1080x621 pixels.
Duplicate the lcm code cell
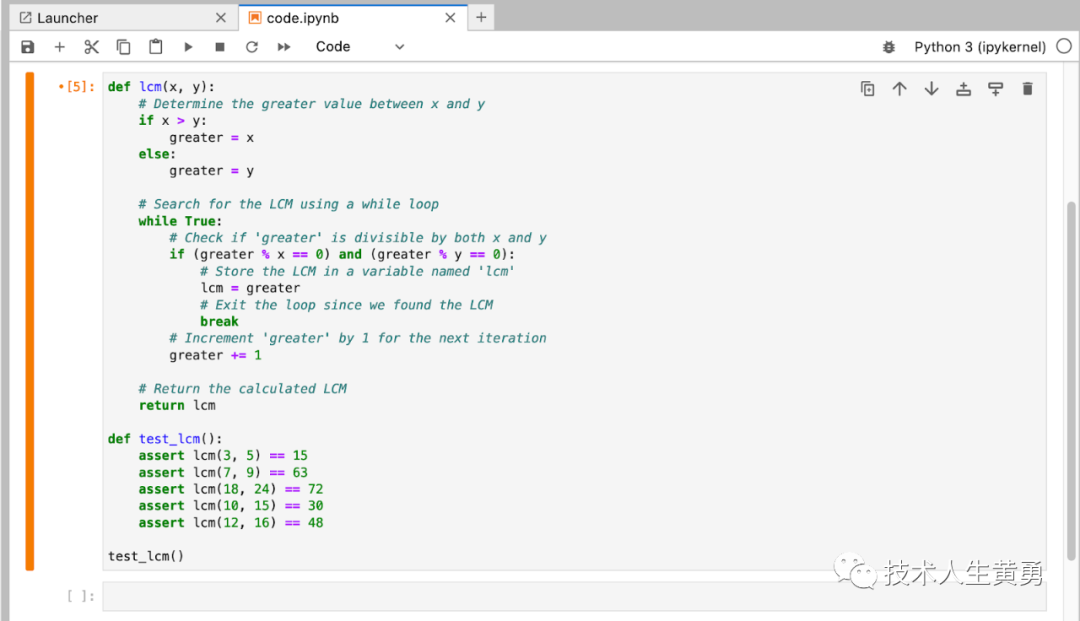(867, 88)
